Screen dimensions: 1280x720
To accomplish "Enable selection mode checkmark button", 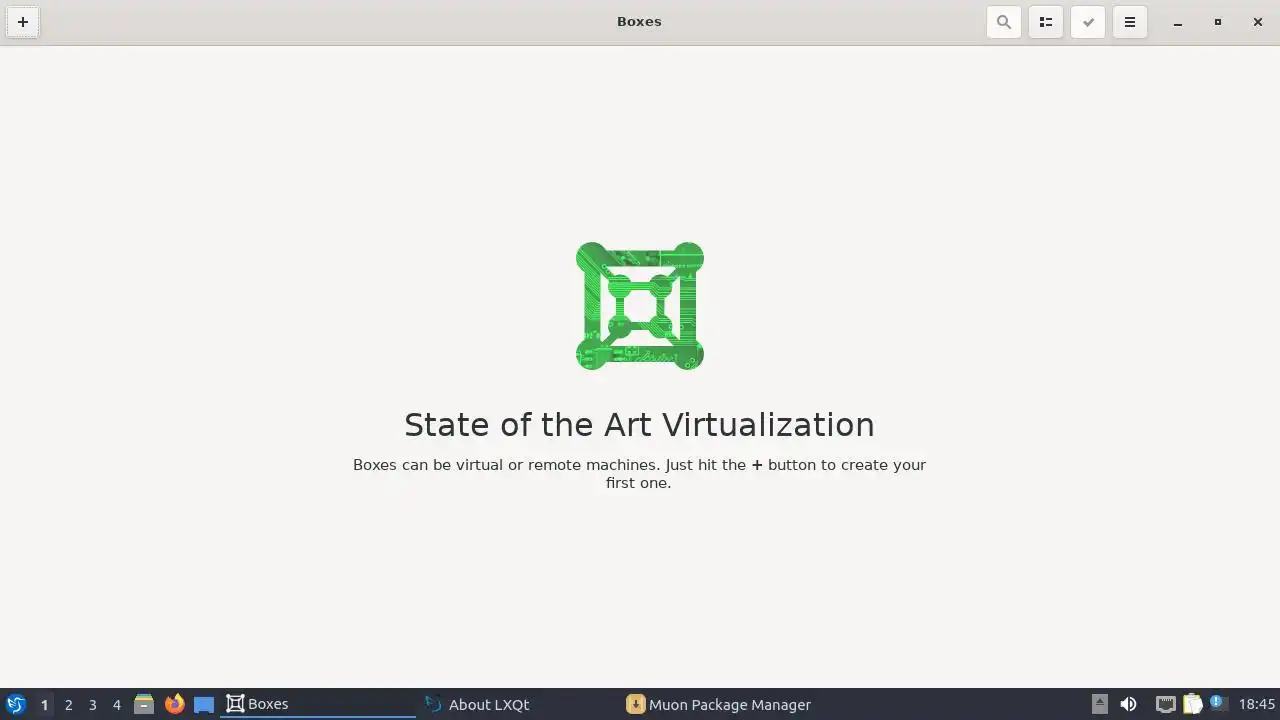I will pos(1088,22).
